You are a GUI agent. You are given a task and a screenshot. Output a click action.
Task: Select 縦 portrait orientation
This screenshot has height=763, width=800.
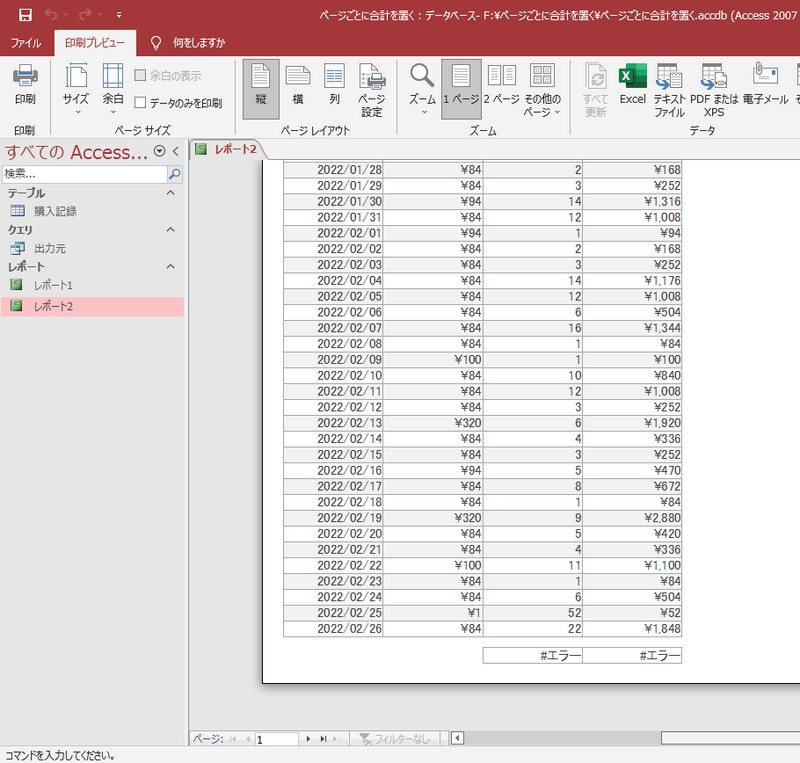[261, 89]
